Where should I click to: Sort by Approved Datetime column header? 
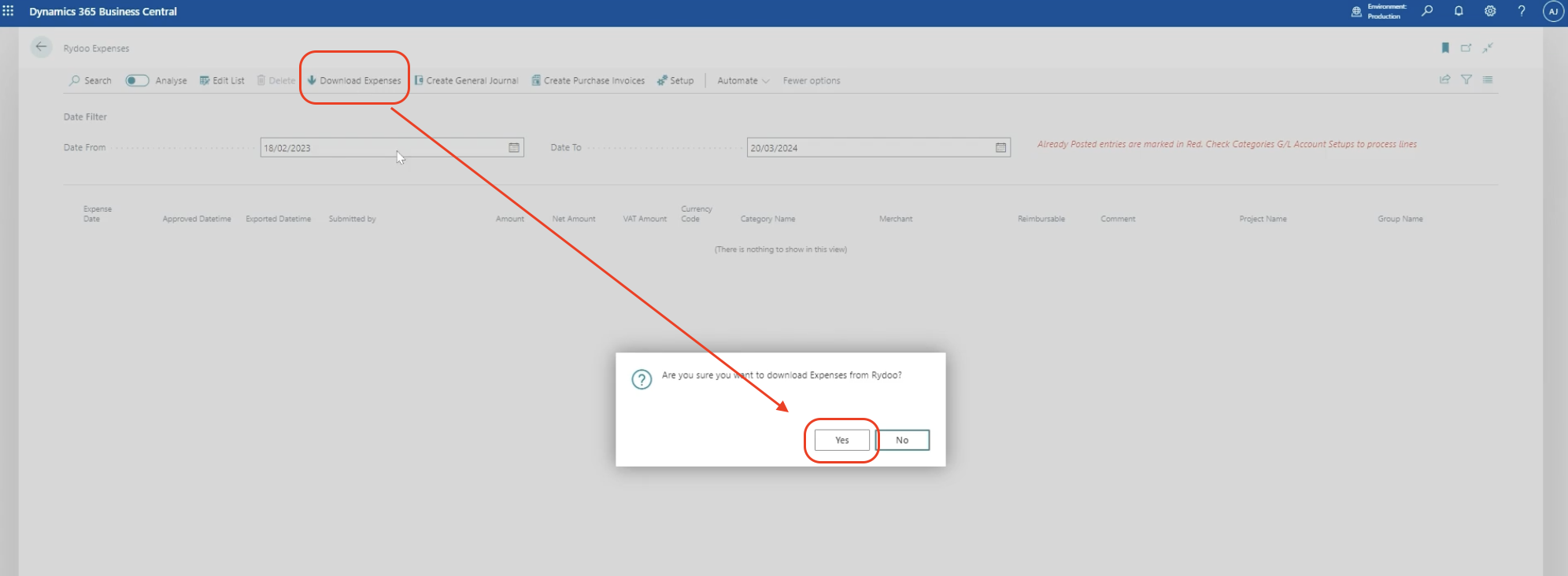197,219
